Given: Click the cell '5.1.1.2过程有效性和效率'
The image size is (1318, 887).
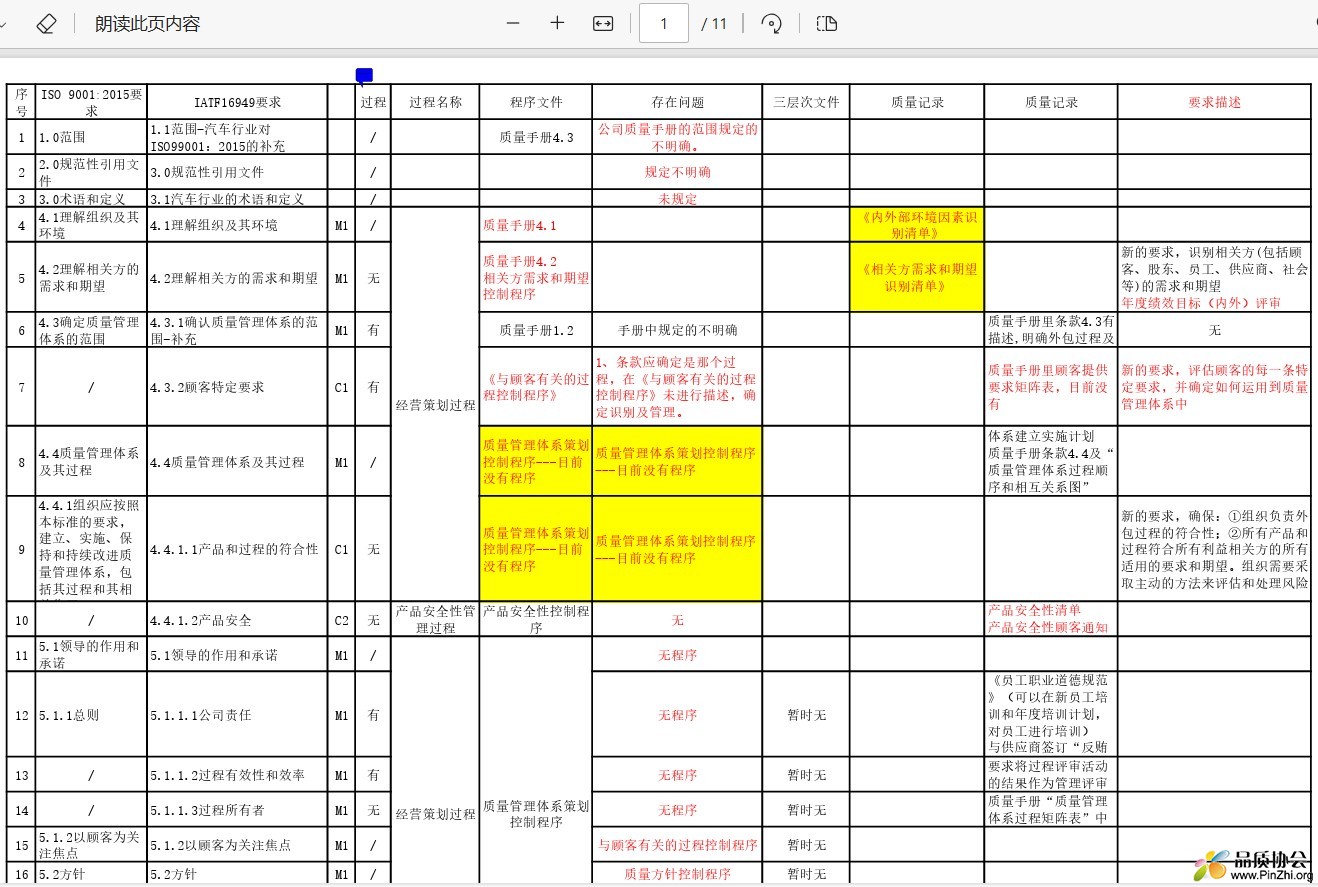Looking at the screenshot, I should [x=237, y=775].
